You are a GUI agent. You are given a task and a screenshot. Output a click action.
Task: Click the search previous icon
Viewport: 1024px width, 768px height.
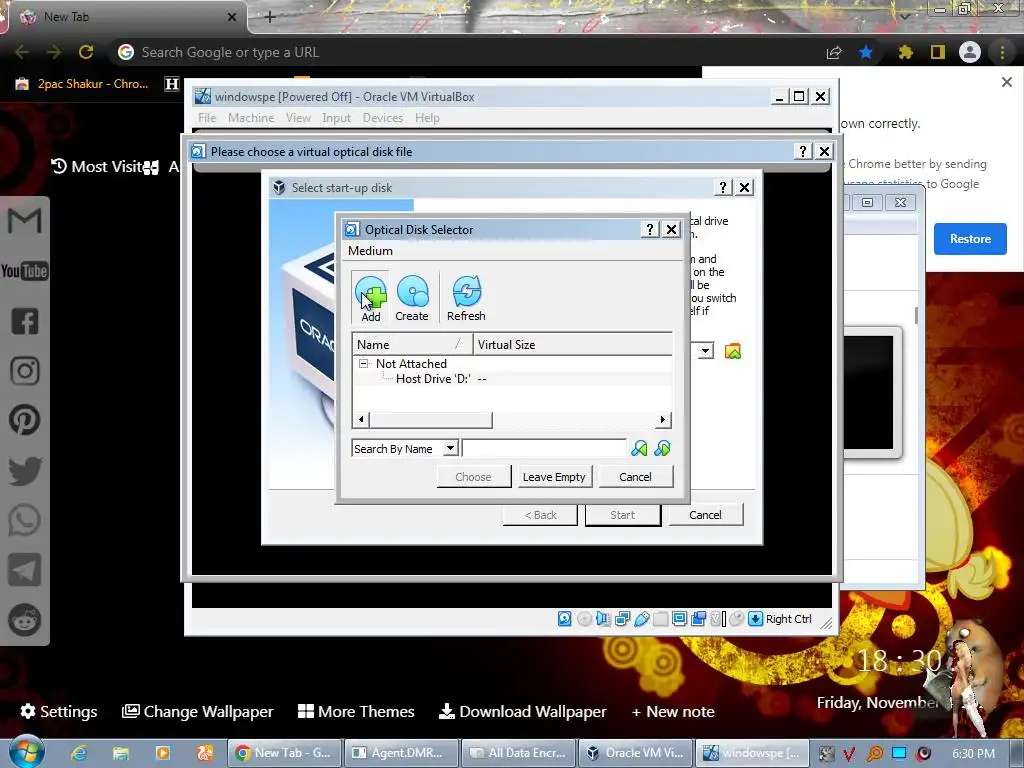pyautogui.click(x=639, y=449)
